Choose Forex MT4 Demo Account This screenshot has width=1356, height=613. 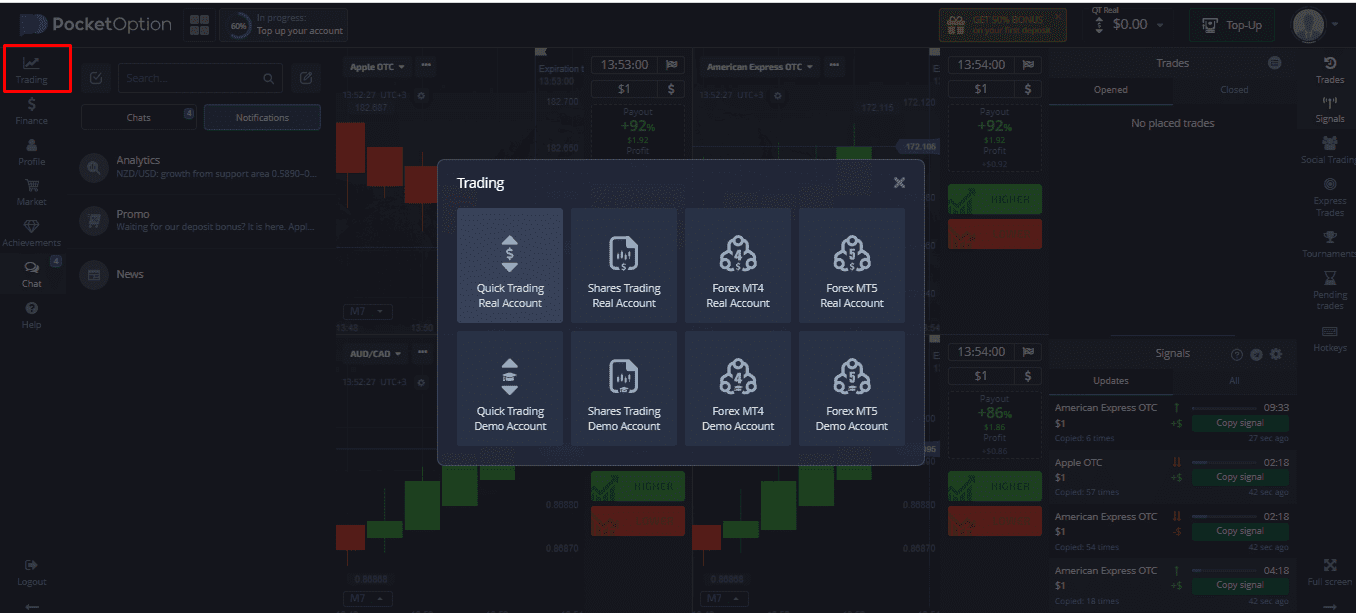738,389
